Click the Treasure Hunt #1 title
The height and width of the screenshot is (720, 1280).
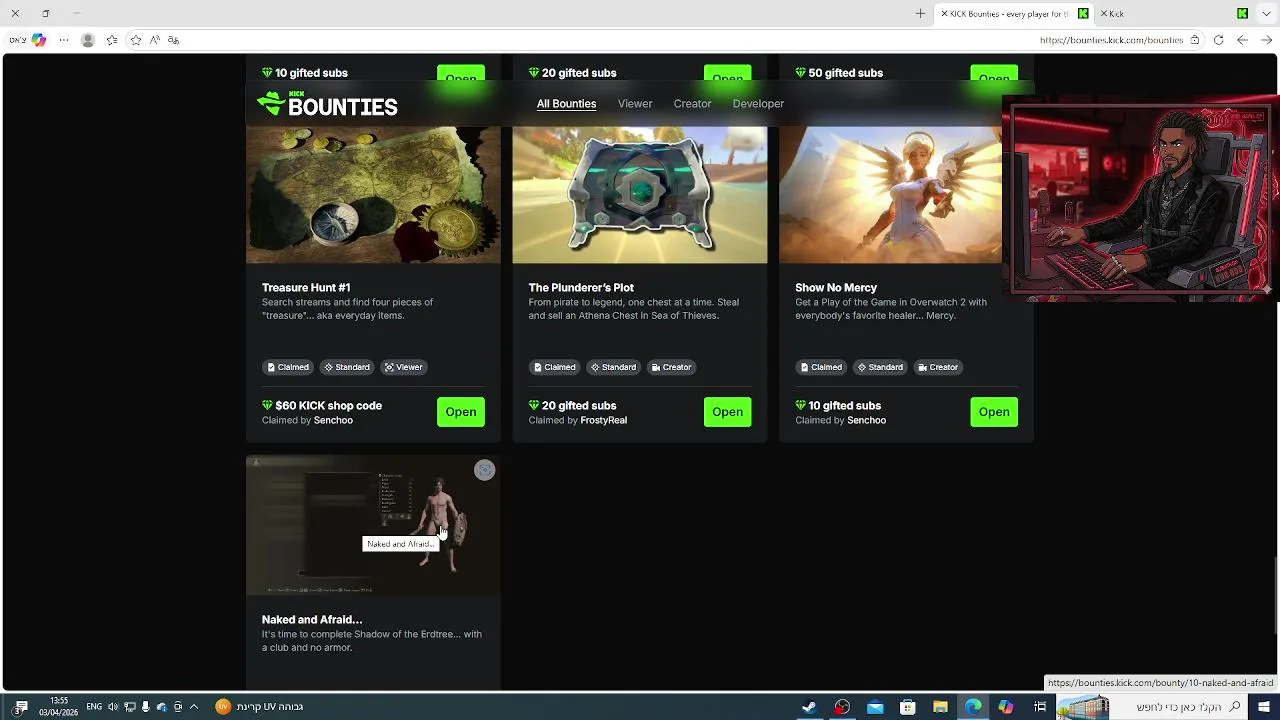[306, 288]
